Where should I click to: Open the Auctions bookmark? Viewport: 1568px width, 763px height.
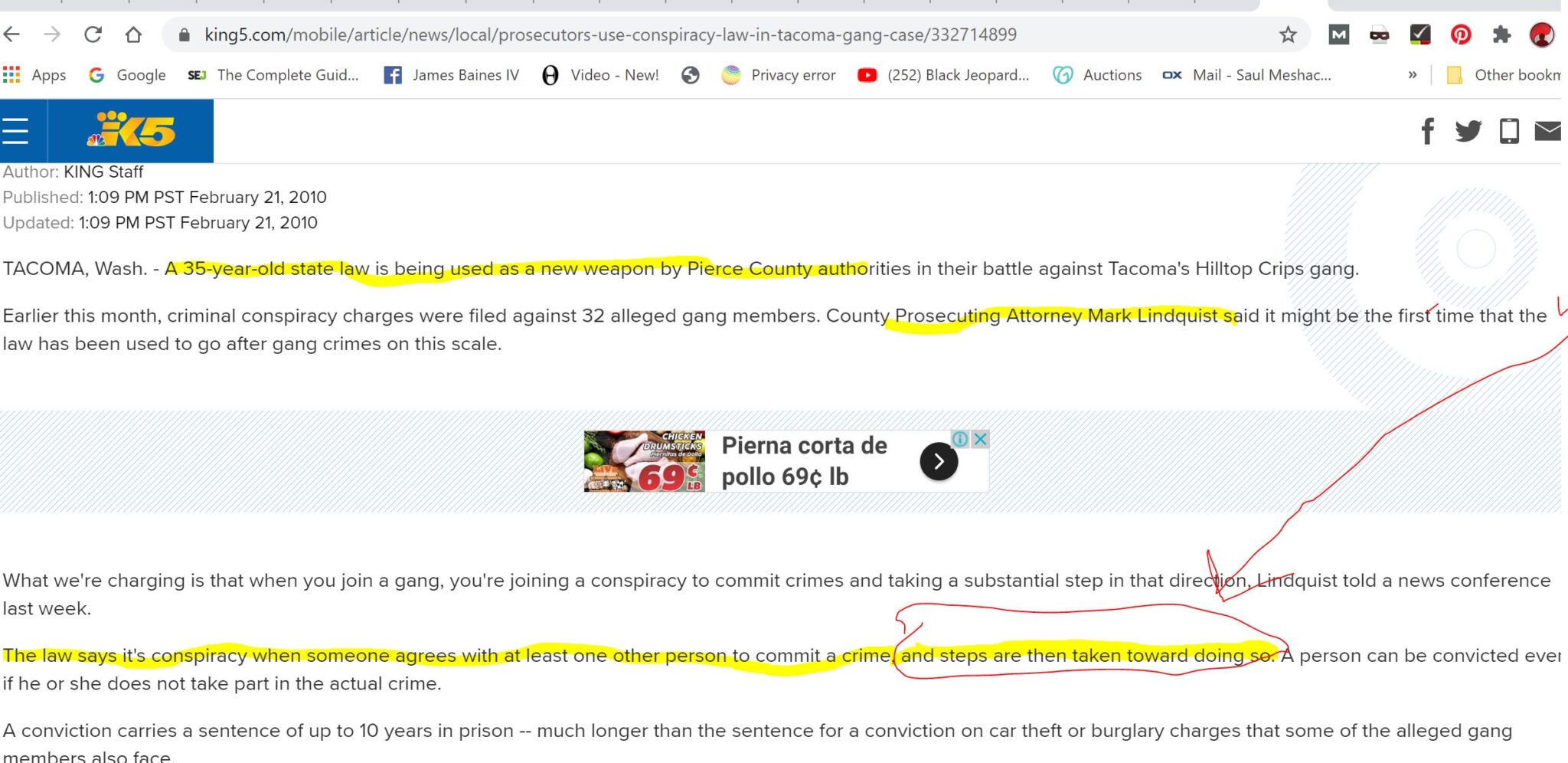pyautogui.click(x=1097, y=75)
